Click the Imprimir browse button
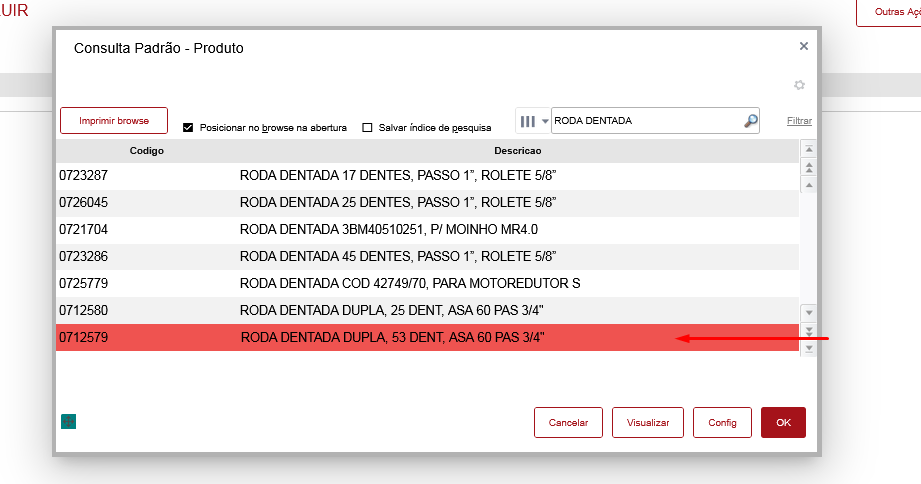 (x=114, y=121)
